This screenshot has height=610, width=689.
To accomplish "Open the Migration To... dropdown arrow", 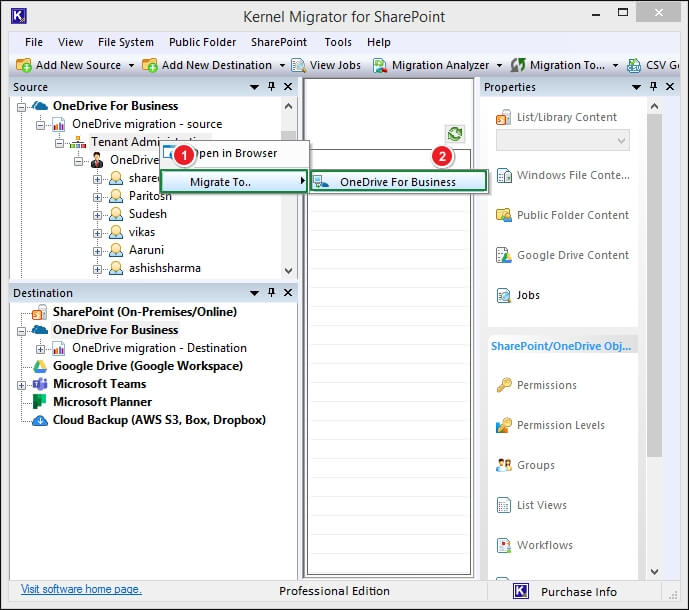I will coord(615,65).
